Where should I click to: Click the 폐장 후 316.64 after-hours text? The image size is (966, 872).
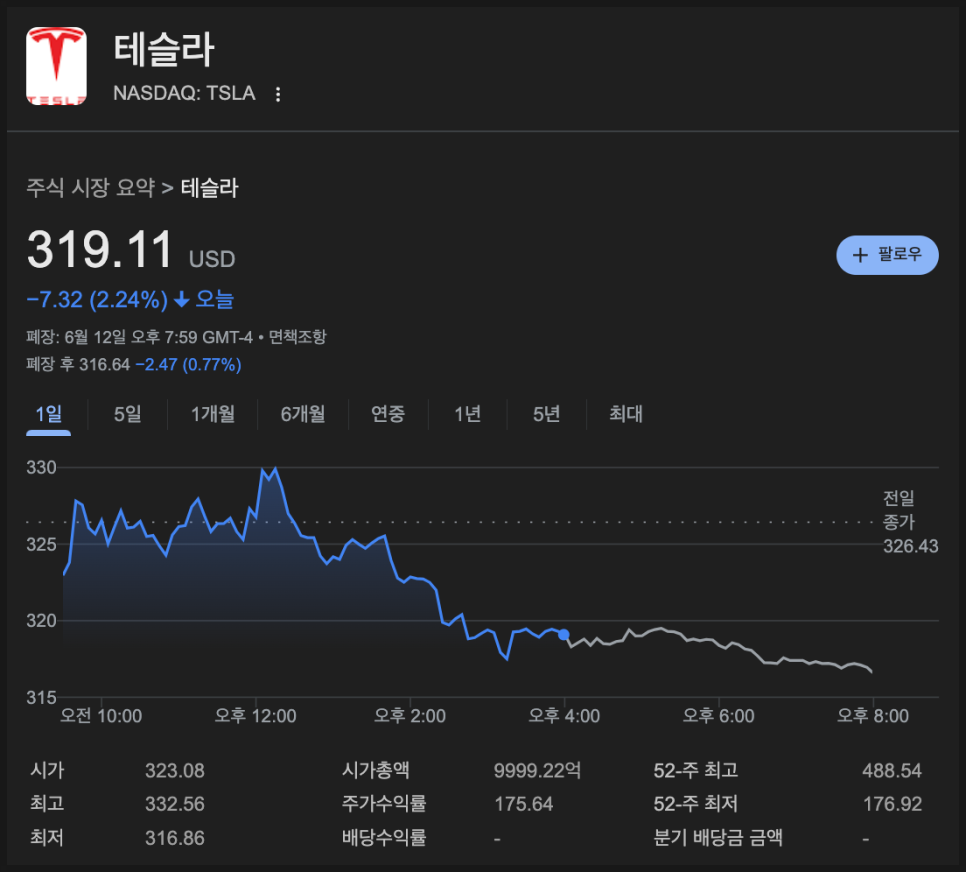(x=78, y=365)
